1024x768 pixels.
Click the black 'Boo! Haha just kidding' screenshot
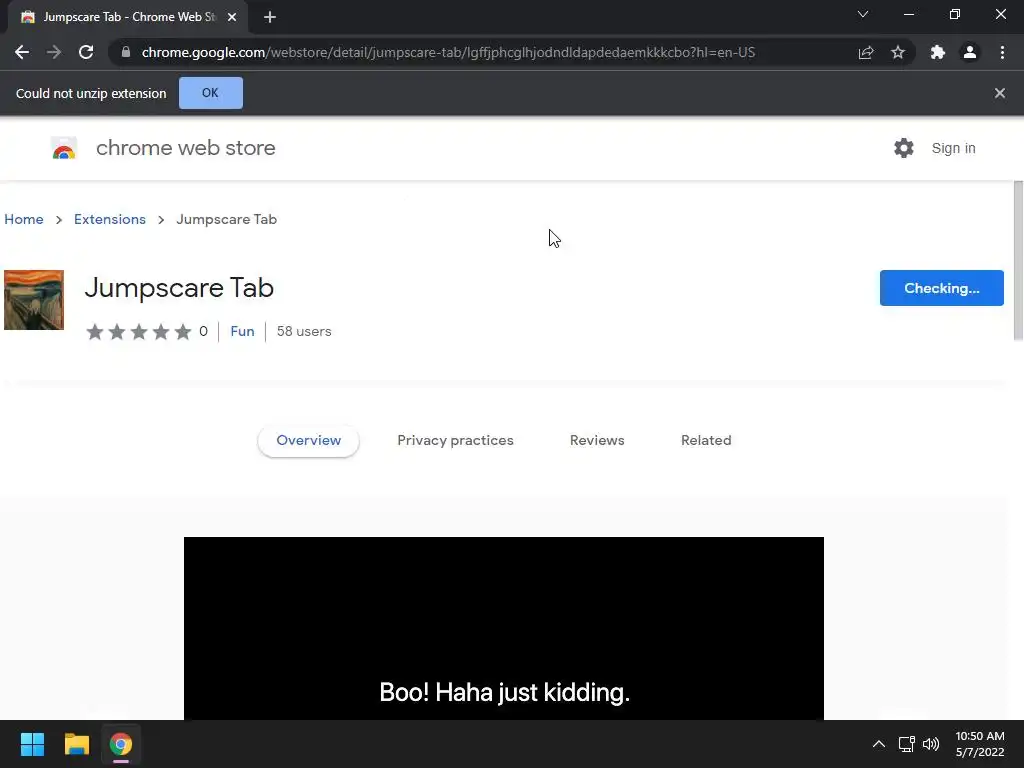(504, 628)
